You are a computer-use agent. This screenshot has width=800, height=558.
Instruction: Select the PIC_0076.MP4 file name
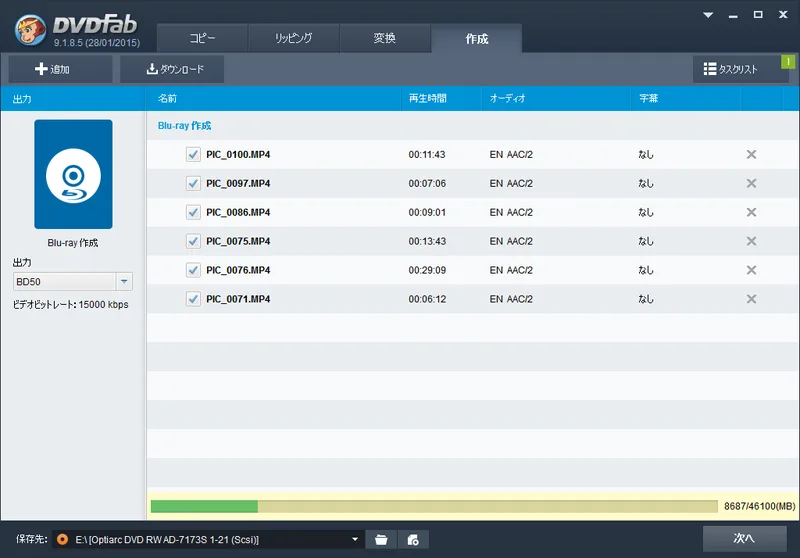(238, 270)
